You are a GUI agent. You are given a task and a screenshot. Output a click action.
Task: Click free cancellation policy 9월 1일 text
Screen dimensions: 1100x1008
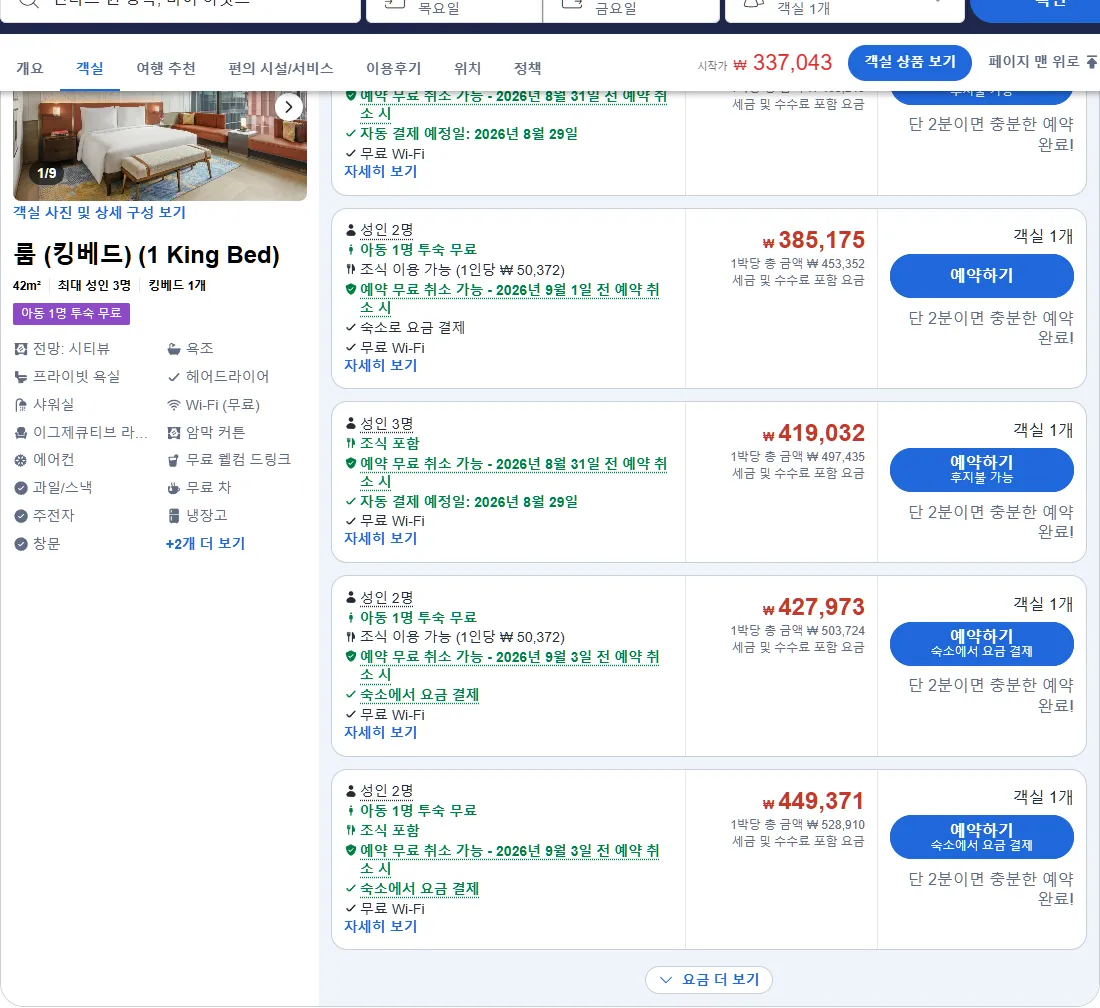[509, 298]
